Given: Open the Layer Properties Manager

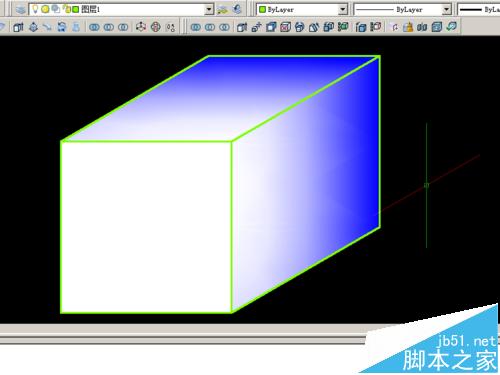Looking at the screenshot, I should pyautogui.click(x=21, y=9).
